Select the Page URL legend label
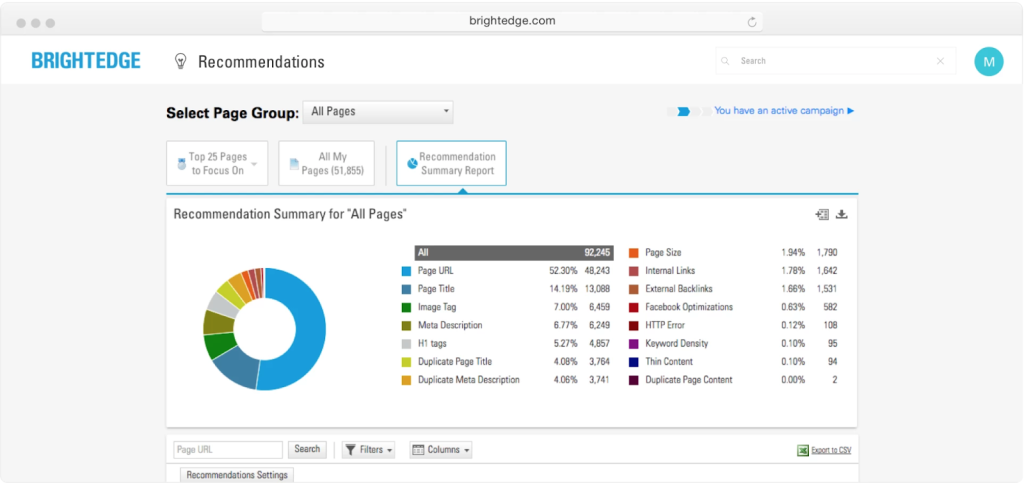1024x483 pixels. coord(436,271)
